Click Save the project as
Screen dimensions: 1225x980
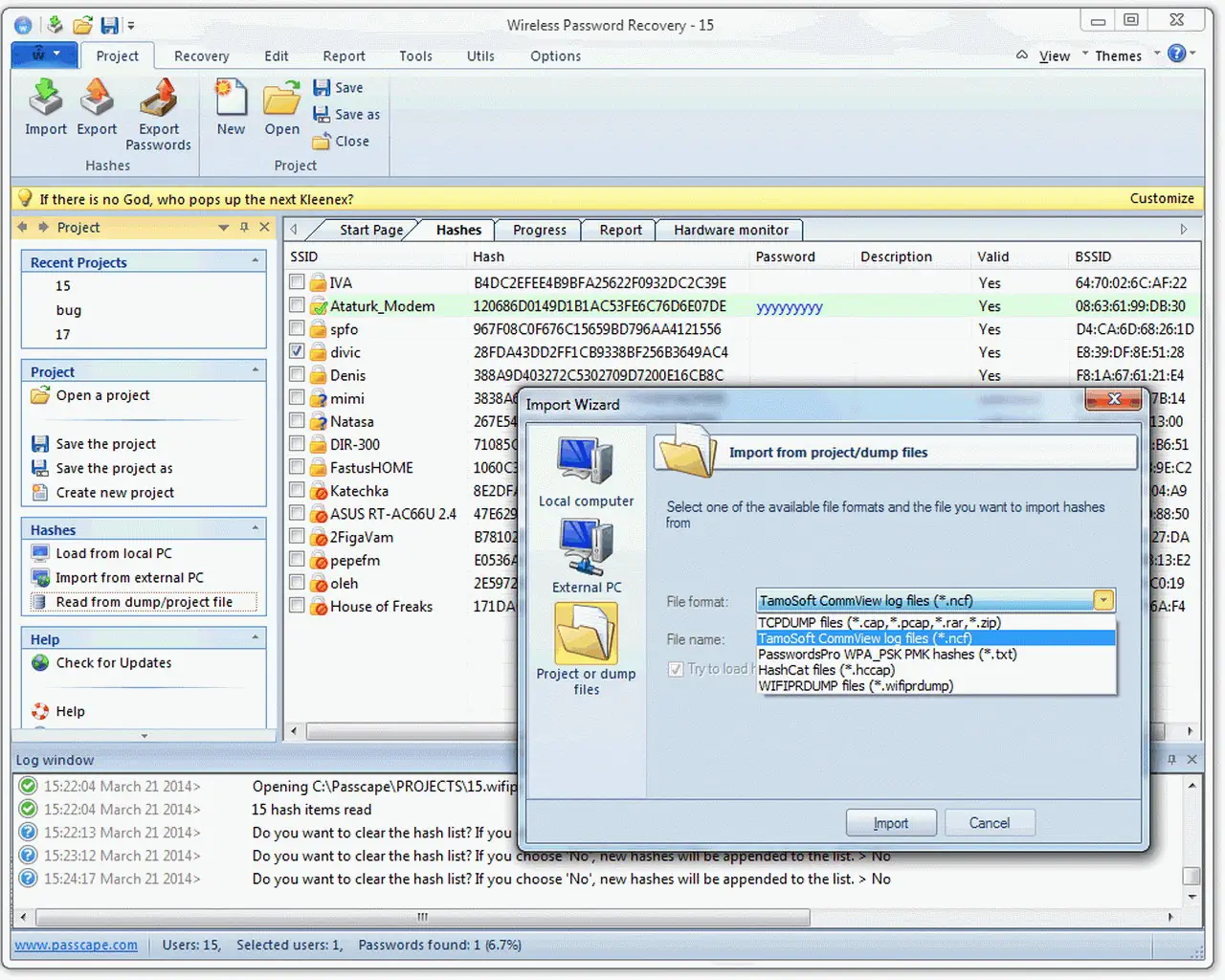coord(114,468)
